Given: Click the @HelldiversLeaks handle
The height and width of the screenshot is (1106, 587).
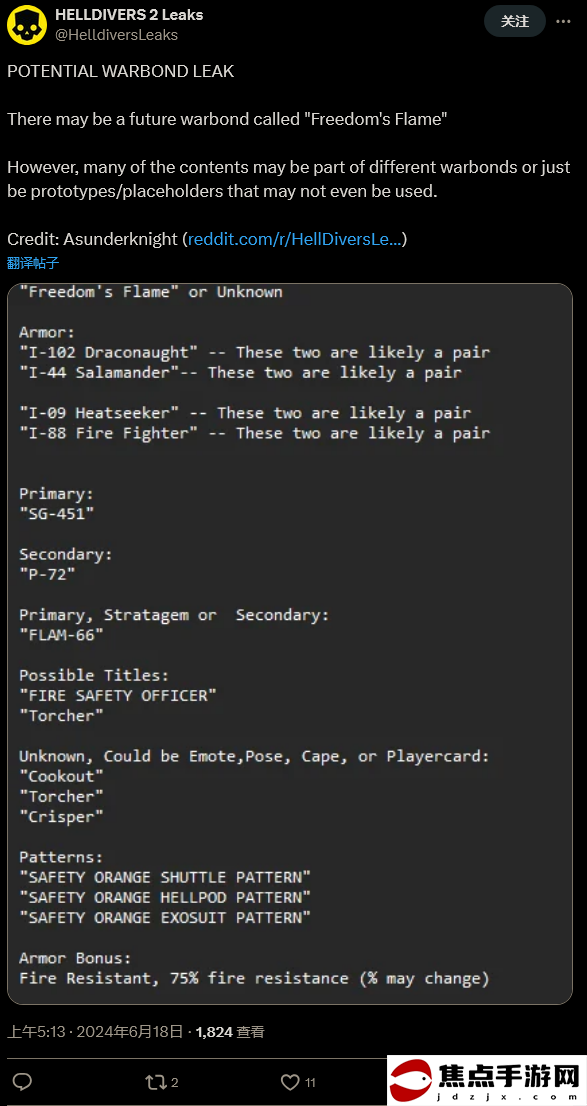Looking at the screenshot, I should 116,34.
